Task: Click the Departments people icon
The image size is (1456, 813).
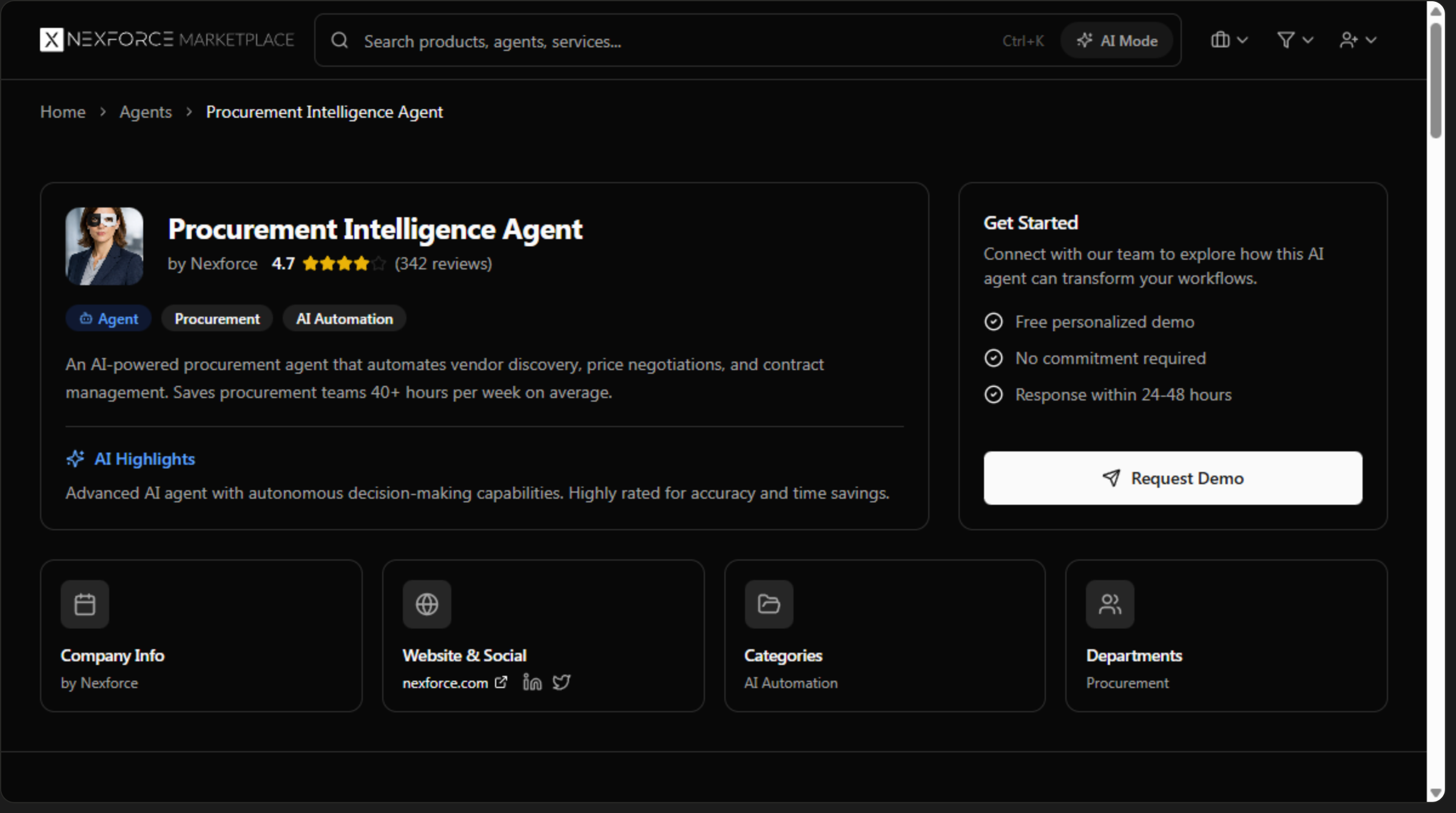Action: click(1110, 604)
